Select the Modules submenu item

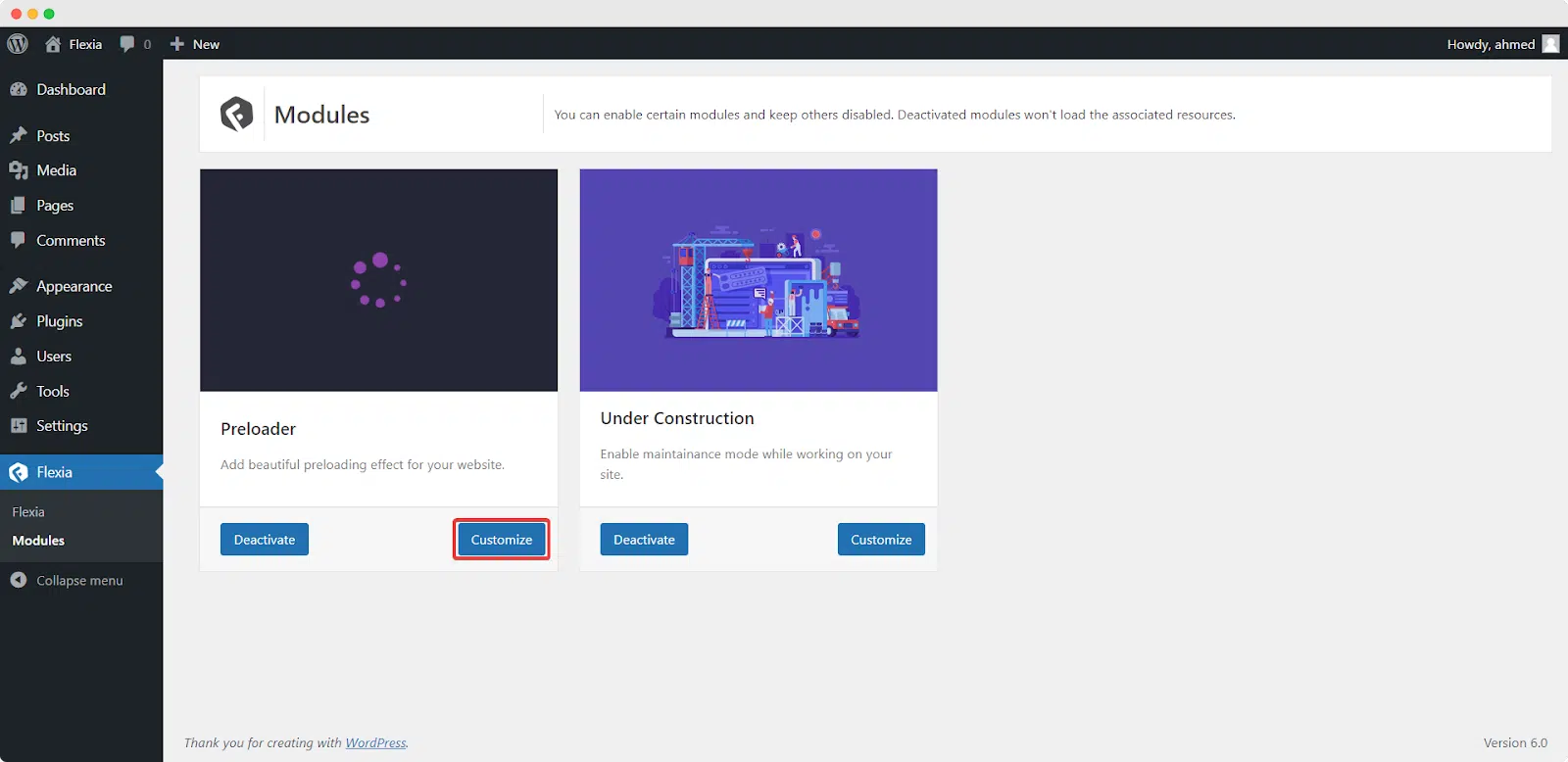(x=38, y=541)
